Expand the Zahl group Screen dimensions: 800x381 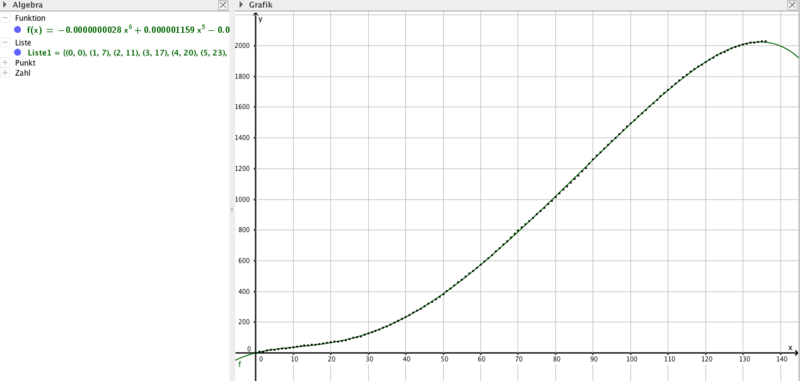[5, 73]
